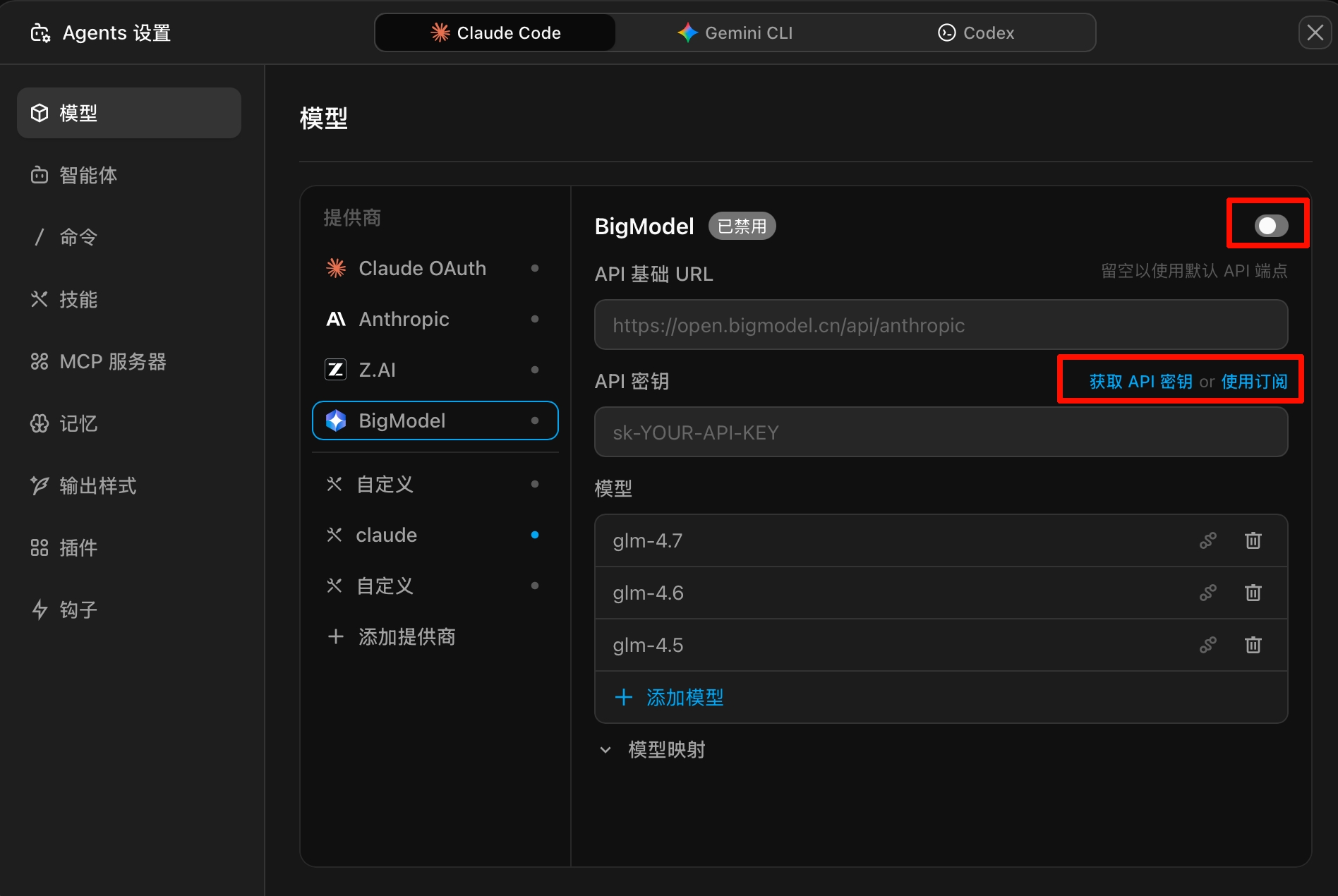Click the 获取 API 密钥 link
Image resolution: width=1338 pixels, height=896 pixels.
click(1140, 382)
